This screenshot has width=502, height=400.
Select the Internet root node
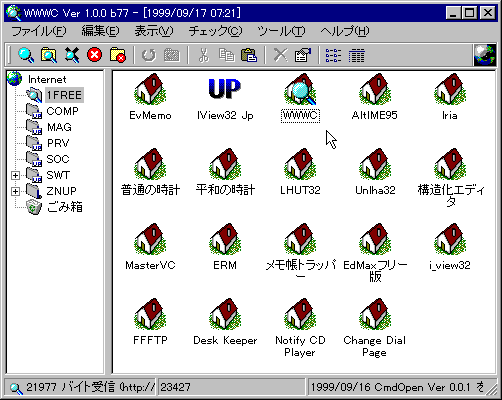[47, 79]
